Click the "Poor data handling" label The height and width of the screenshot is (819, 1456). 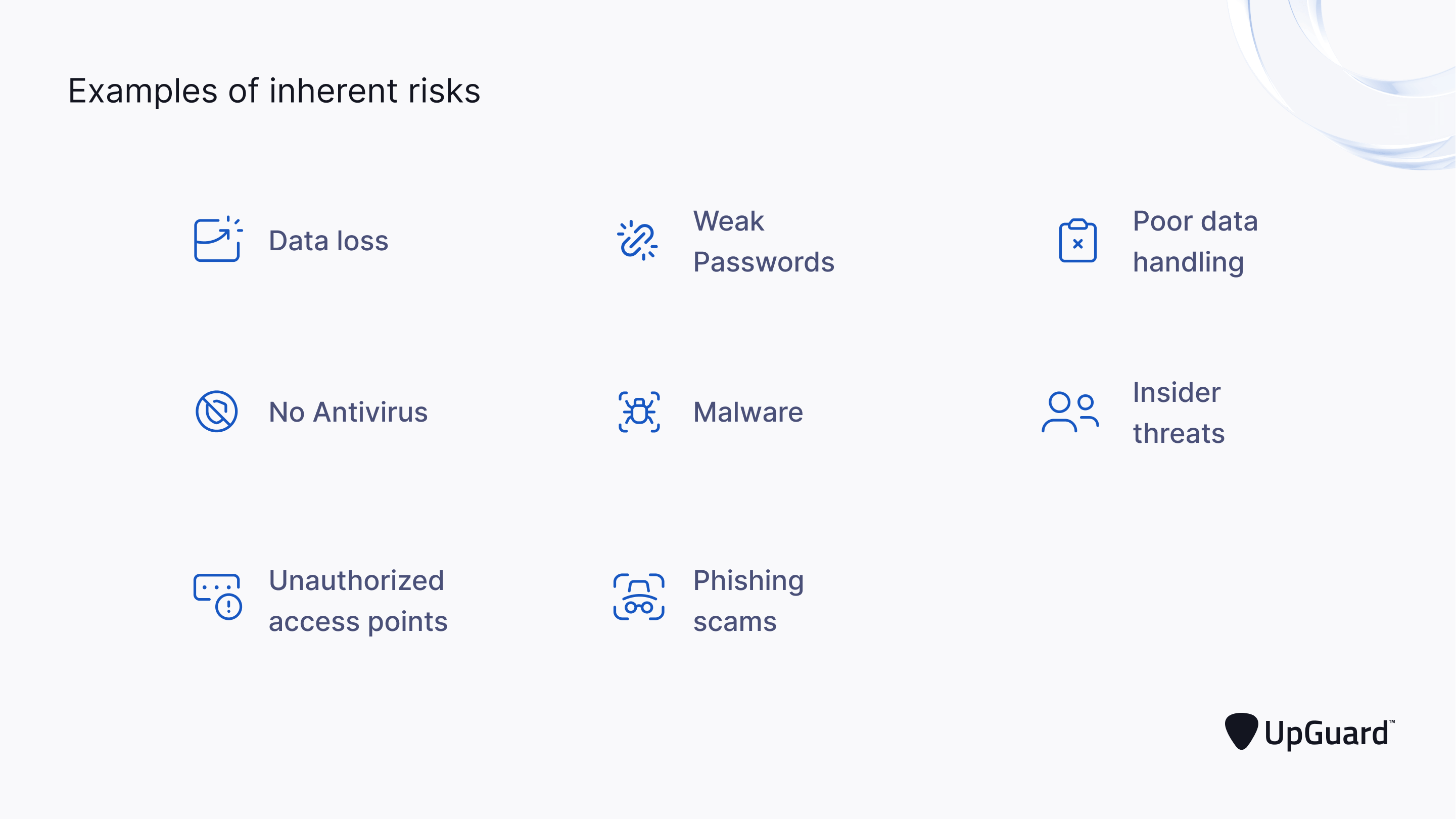click(1195, 242)
